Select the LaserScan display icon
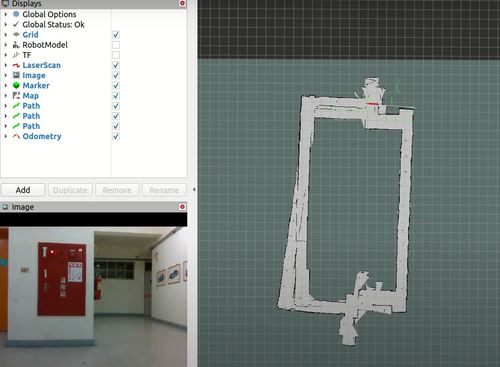 [x=16, y=65]
